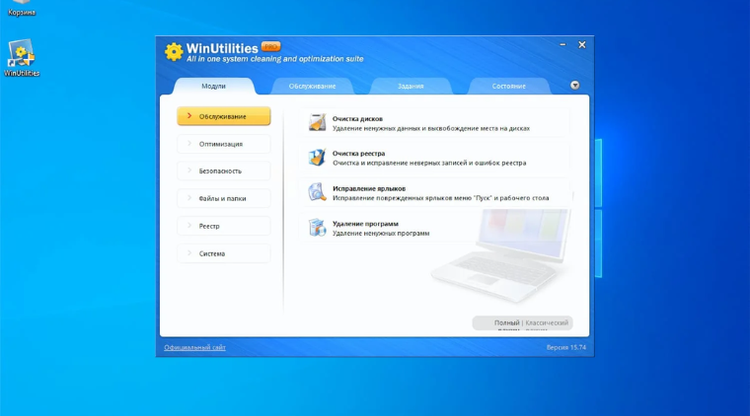Open the Disk Cleaner (Очистка дисков) icon

point(317,123)
